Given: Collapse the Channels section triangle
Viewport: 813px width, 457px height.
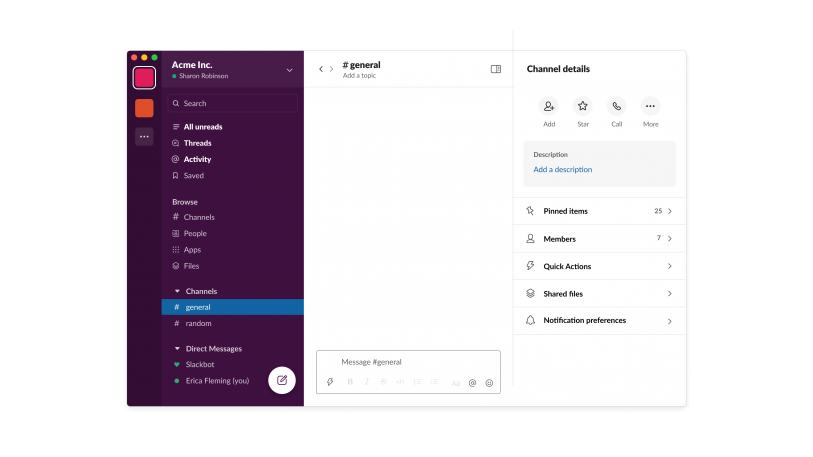Looking at the screenshot, I should point(177,291).
